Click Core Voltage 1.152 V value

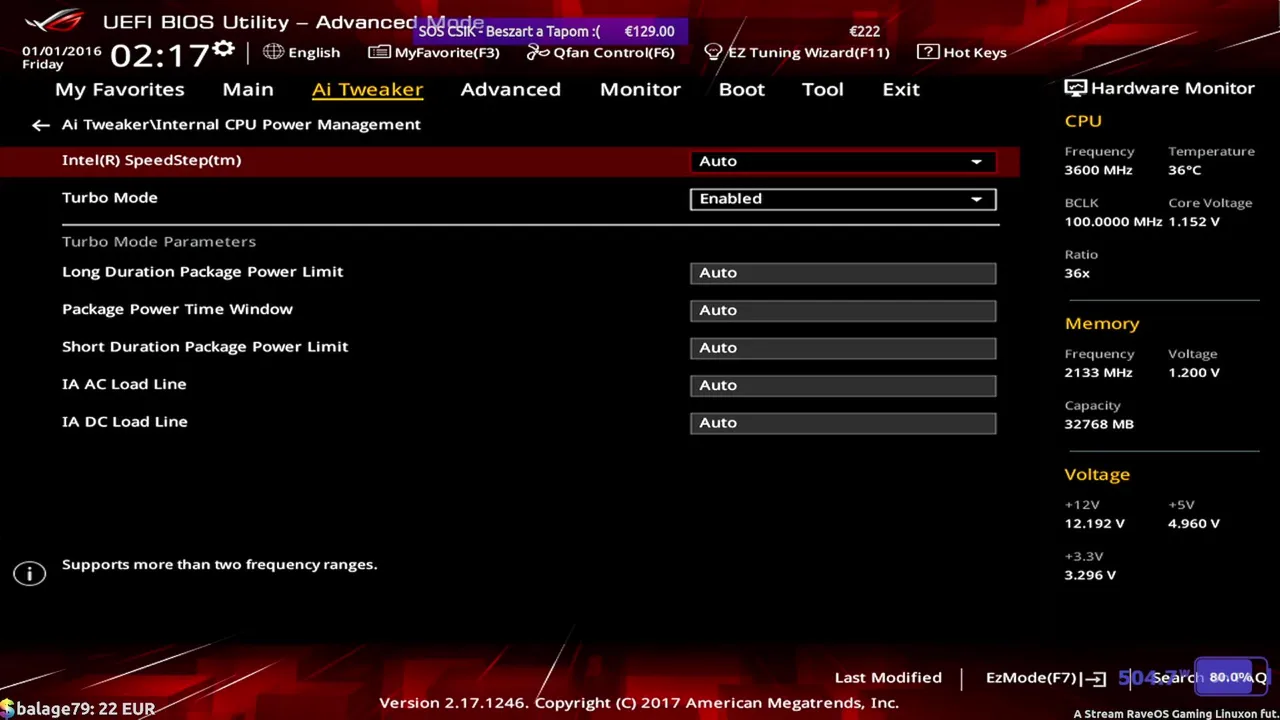pos(1194,221)
